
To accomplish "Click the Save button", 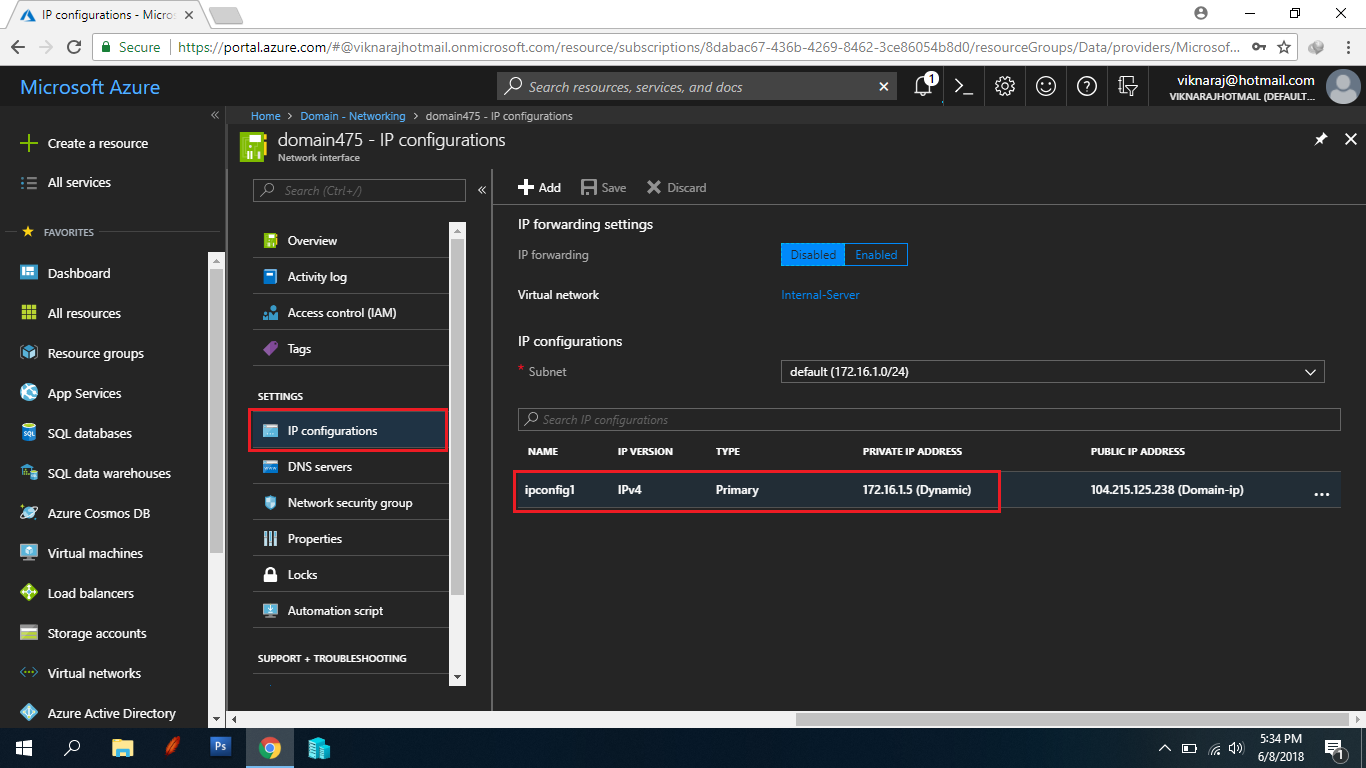I will (603, 187).
